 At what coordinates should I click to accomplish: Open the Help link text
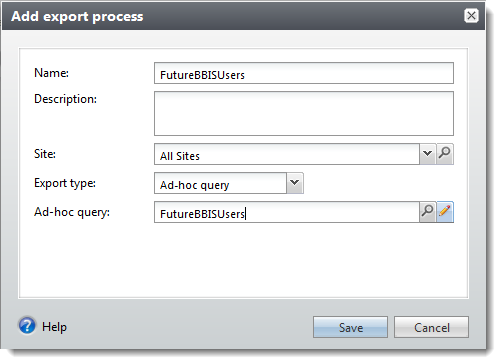click(x=54, y=327)
